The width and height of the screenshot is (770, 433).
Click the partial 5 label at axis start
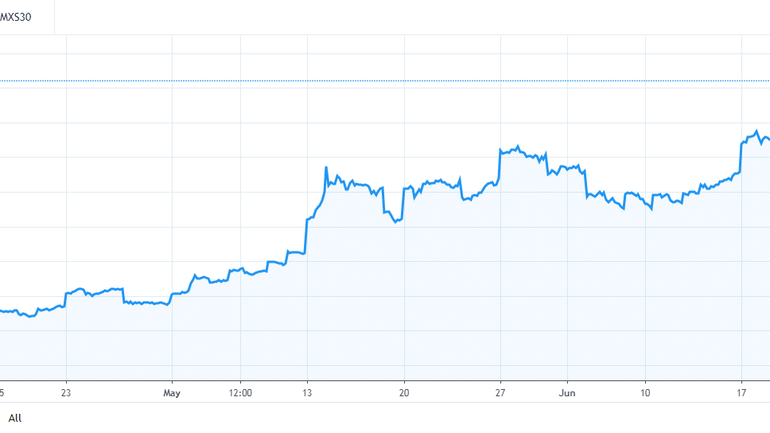(x=3, y=394)
